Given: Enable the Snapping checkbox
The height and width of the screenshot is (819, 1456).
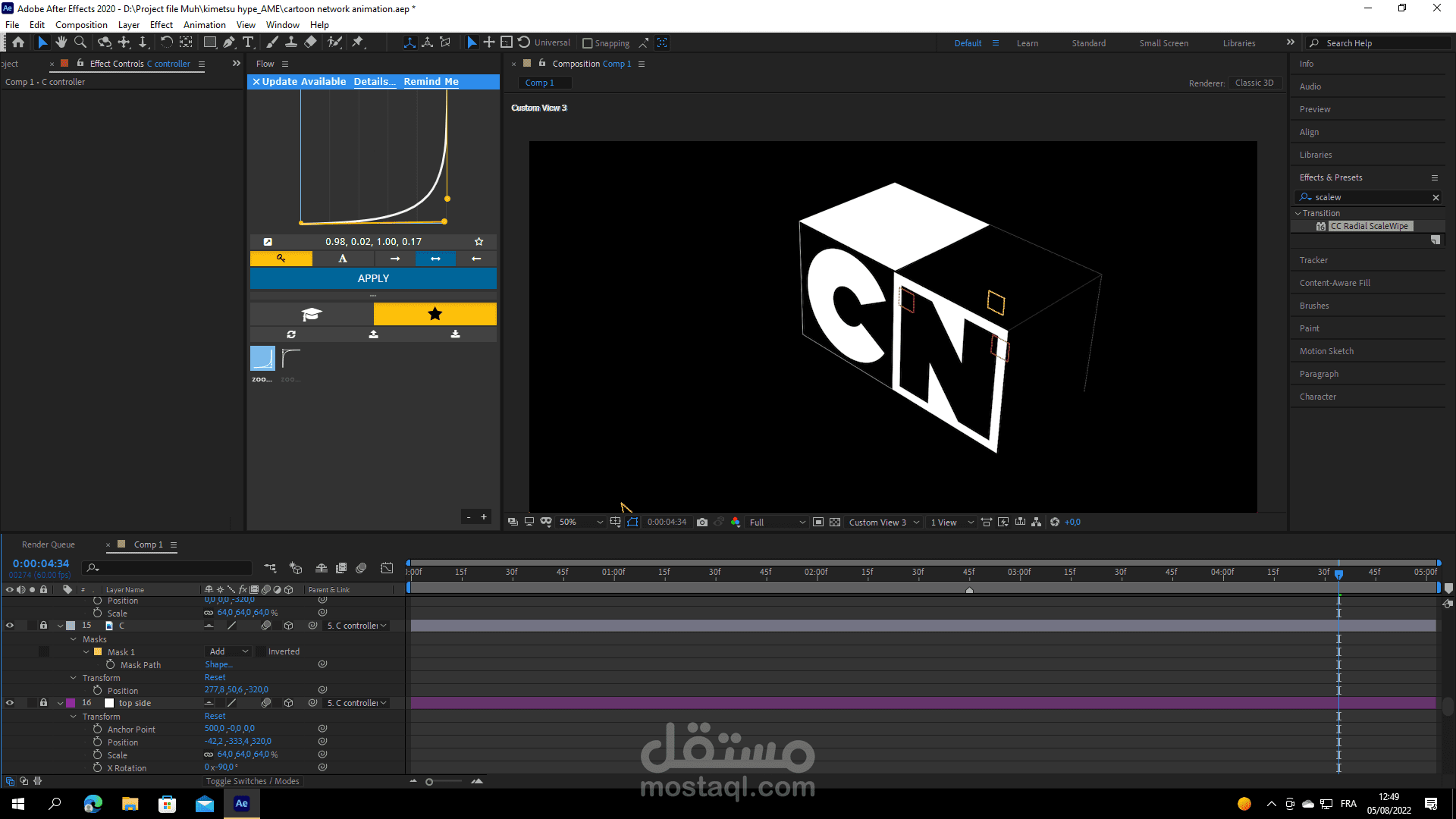Looking at the screenshot, I should click(587, 43).
